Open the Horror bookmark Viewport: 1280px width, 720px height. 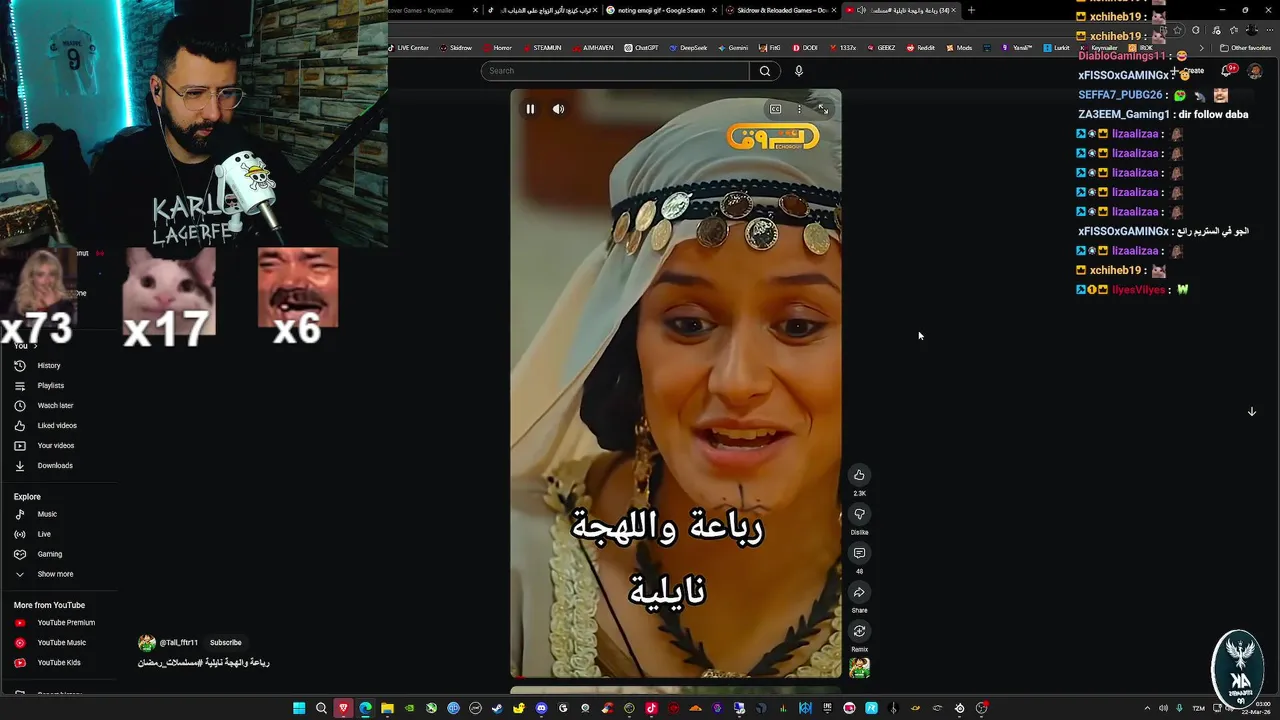(x=497, y=48)
